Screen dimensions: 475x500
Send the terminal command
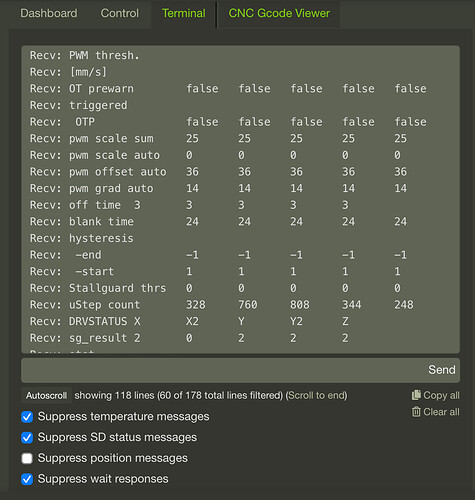coord(442,370)
